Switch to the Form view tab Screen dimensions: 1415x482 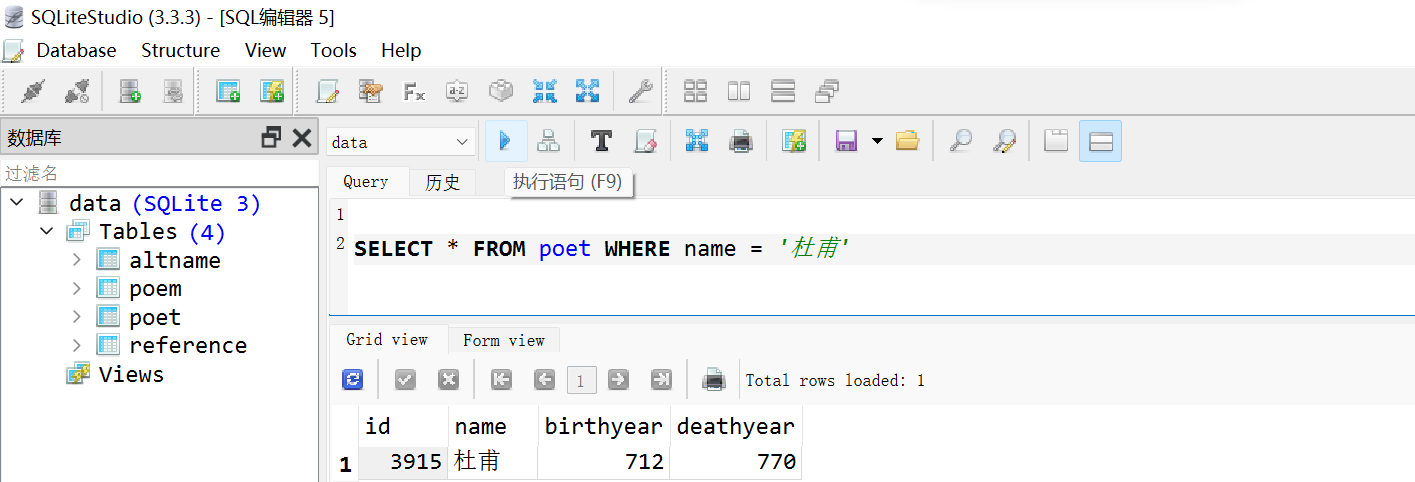tap(504, 340)
